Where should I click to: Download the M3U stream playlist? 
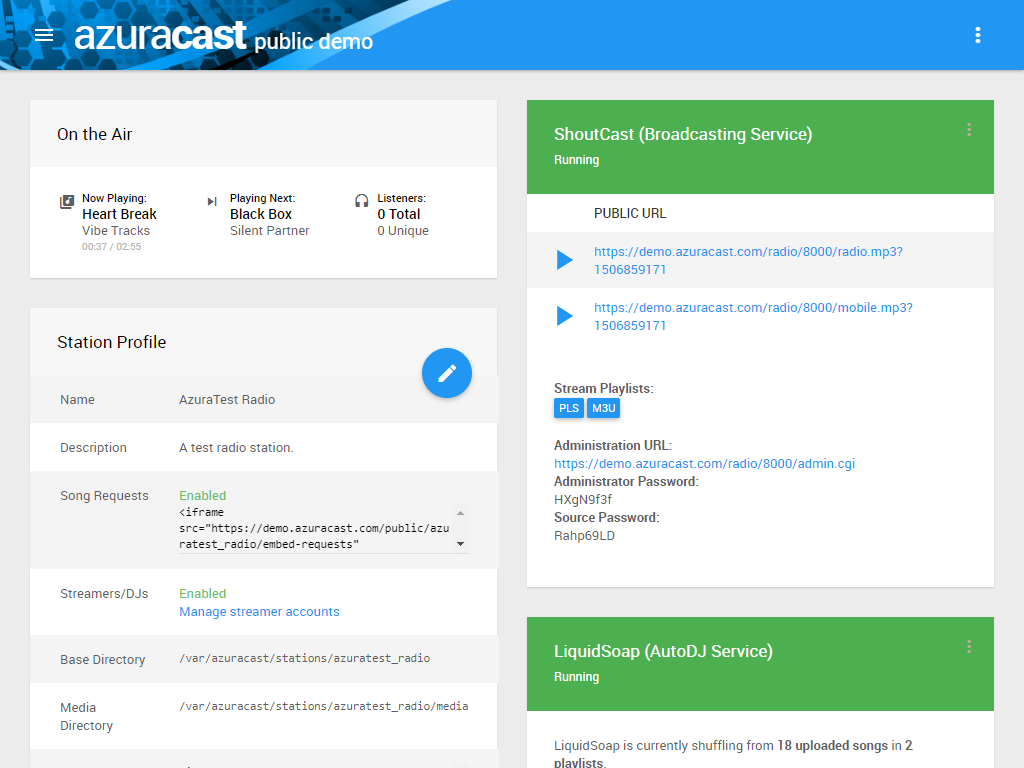tap(602, 408)
